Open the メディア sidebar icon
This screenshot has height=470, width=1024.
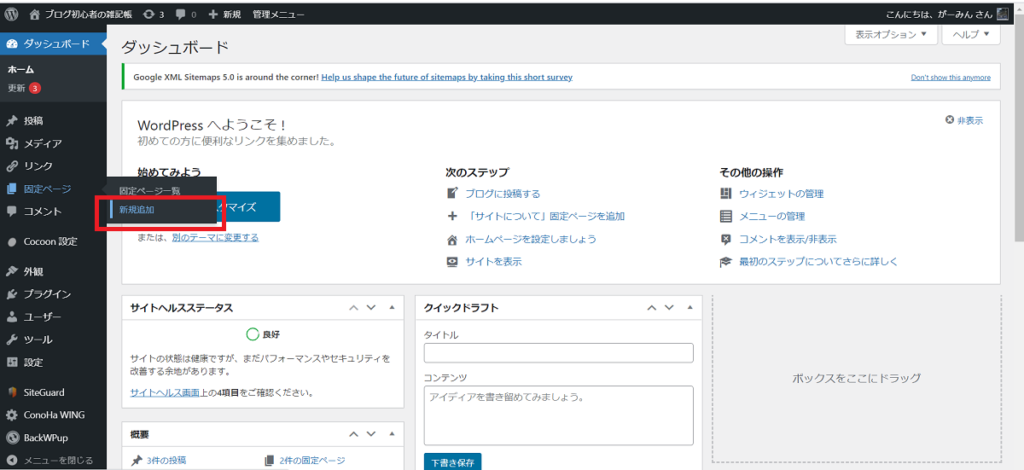pyautogui.click(x=11, y=144)
